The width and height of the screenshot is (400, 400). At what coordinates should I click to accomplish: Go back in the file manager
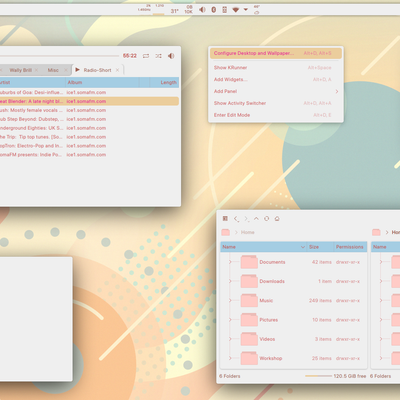point(236,219)
